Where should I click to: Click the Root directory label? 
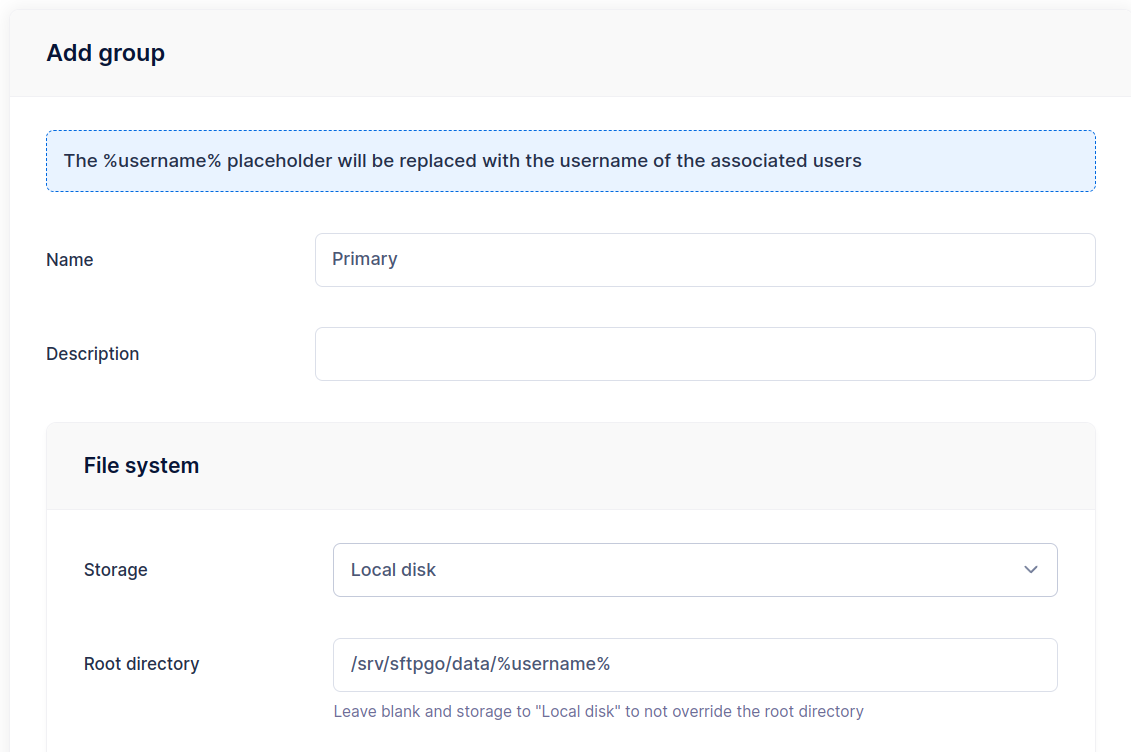click(141, 664)
